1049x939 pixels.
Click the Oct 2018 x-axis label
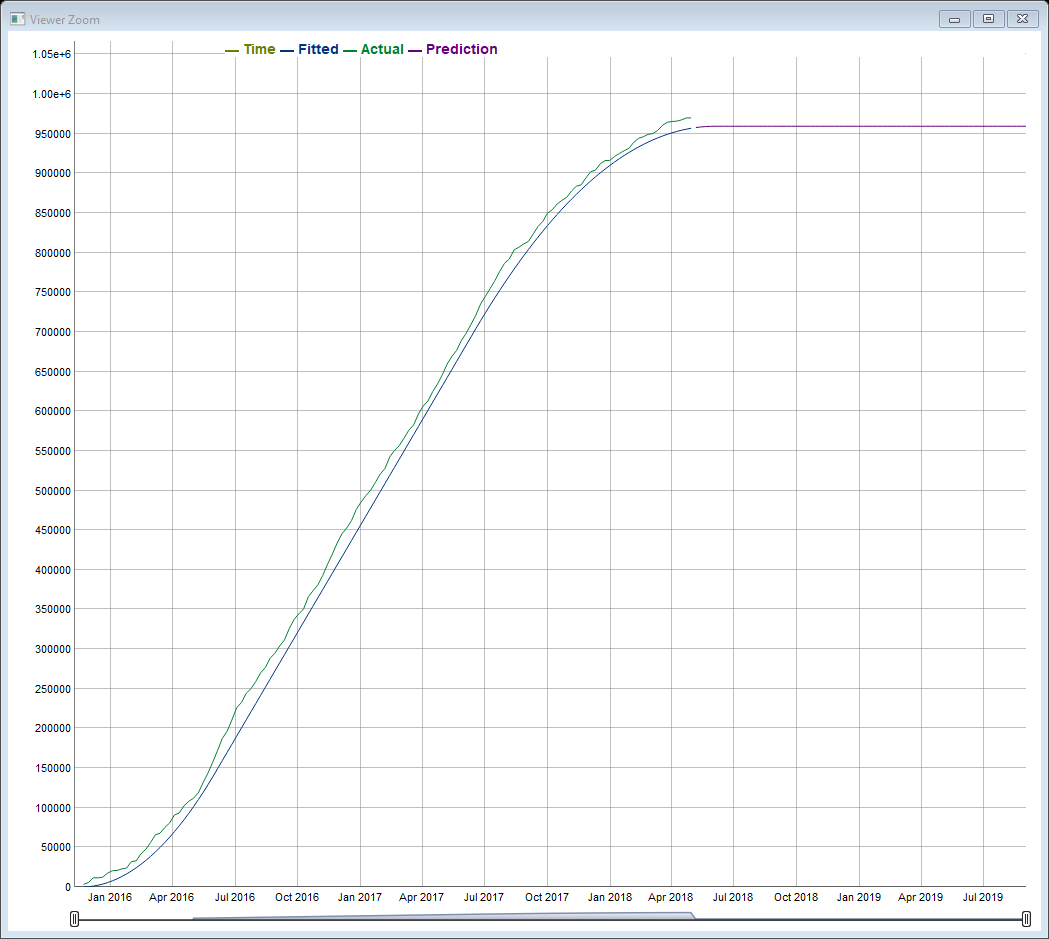click(x=796, y=898)
